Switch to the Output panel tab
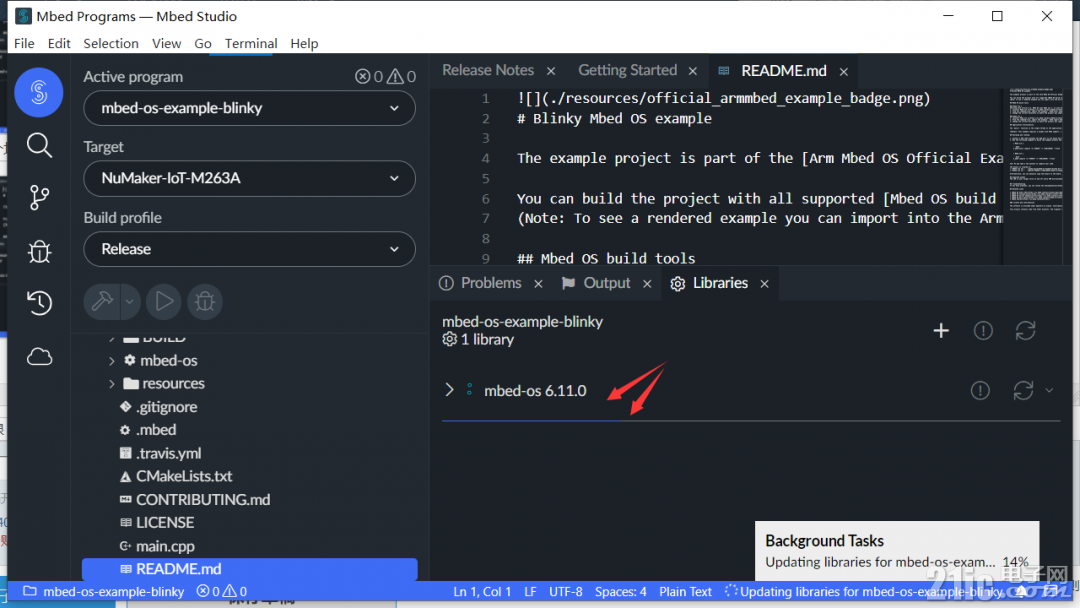1080x608 pixels. point(607,283)
